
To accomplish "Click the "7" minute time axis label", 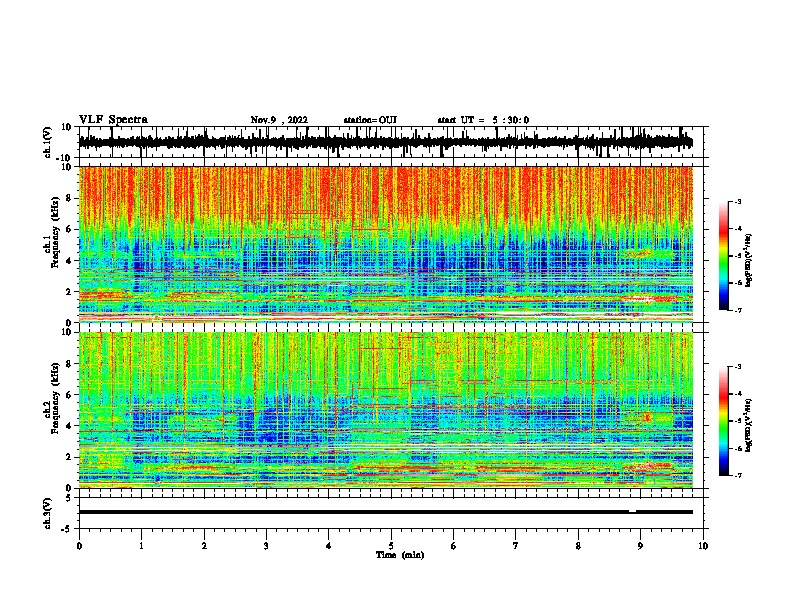I will pos(516,546).
